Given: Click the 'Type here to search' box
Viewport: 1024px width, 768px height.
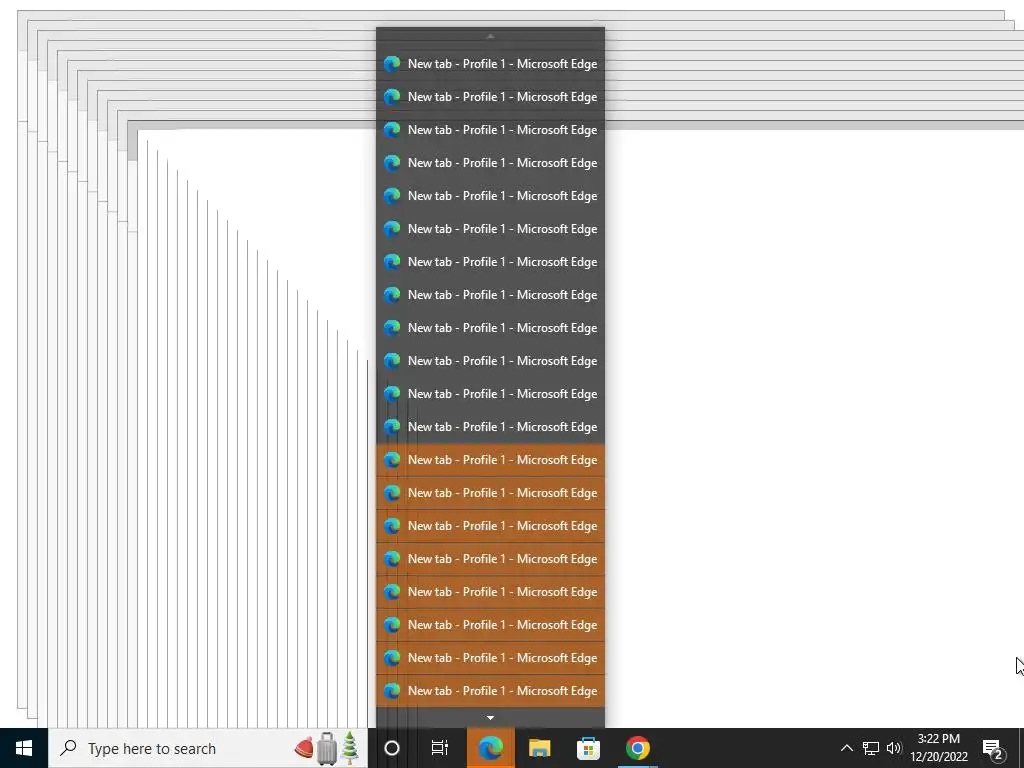Looking at the screenshot, I should pyautogui.click(x=208, y=748).
